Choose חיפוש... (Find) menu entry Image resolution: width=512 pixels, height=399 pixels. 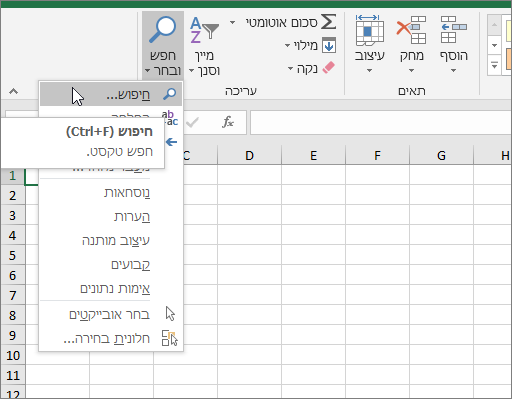[x=111, y=94]
